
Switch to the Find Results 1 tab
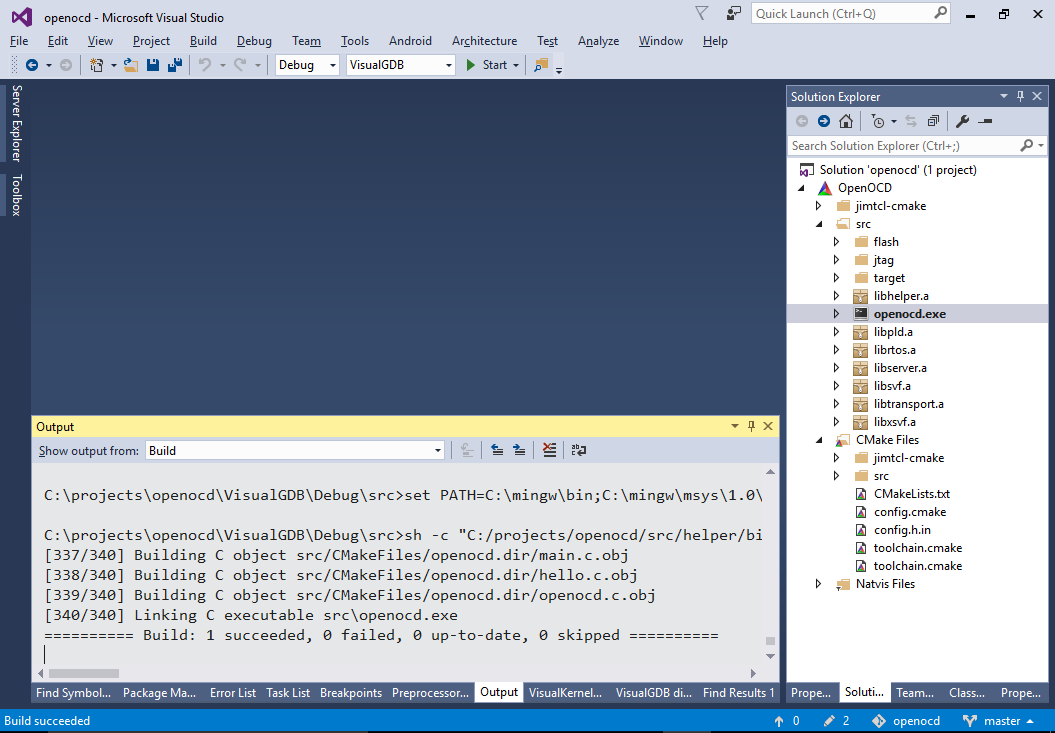click(738, 693)
